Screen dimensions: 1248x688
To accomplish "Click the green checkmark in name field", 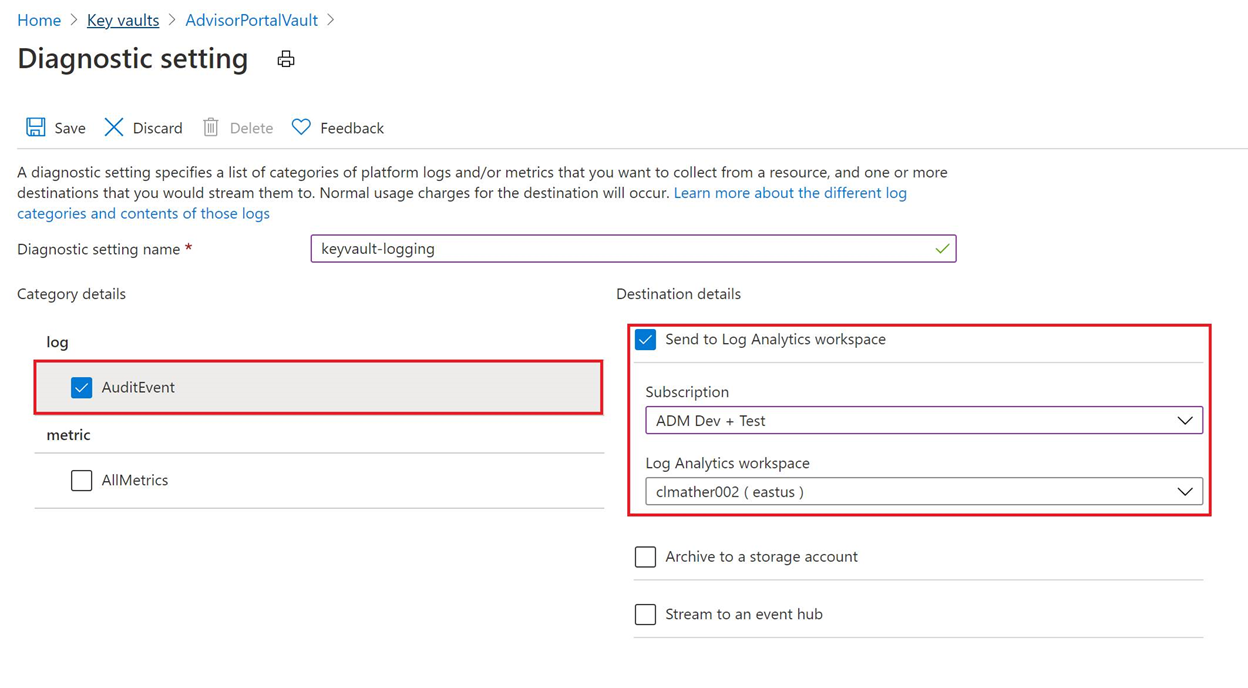I will (941, 249).
